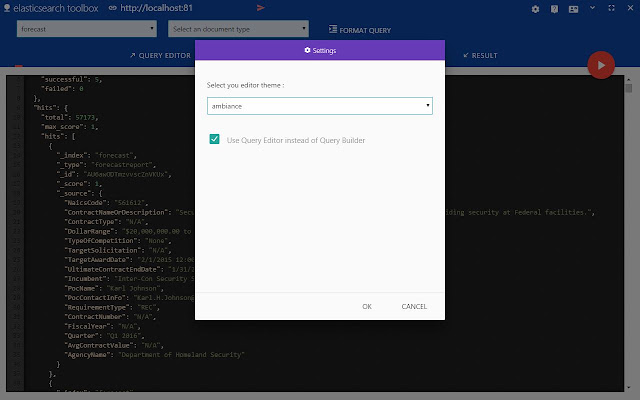
Task: Expand the header chevron-down menu
Action: (592, 8)
